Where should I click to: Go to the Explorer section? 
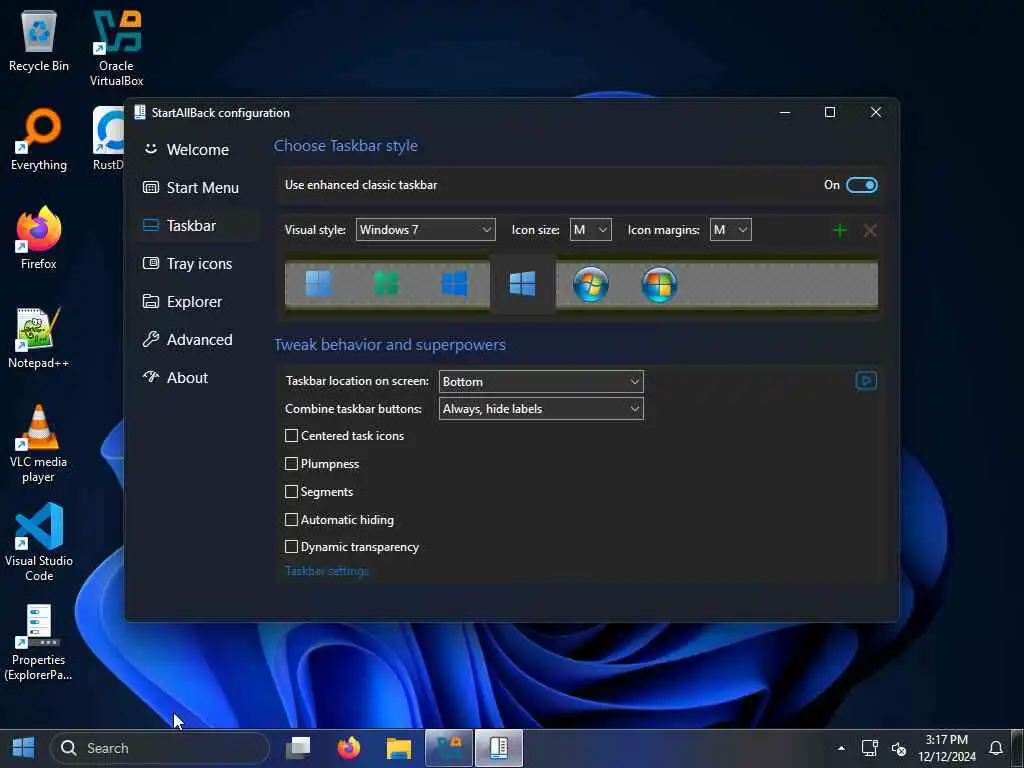pos(196,302)
